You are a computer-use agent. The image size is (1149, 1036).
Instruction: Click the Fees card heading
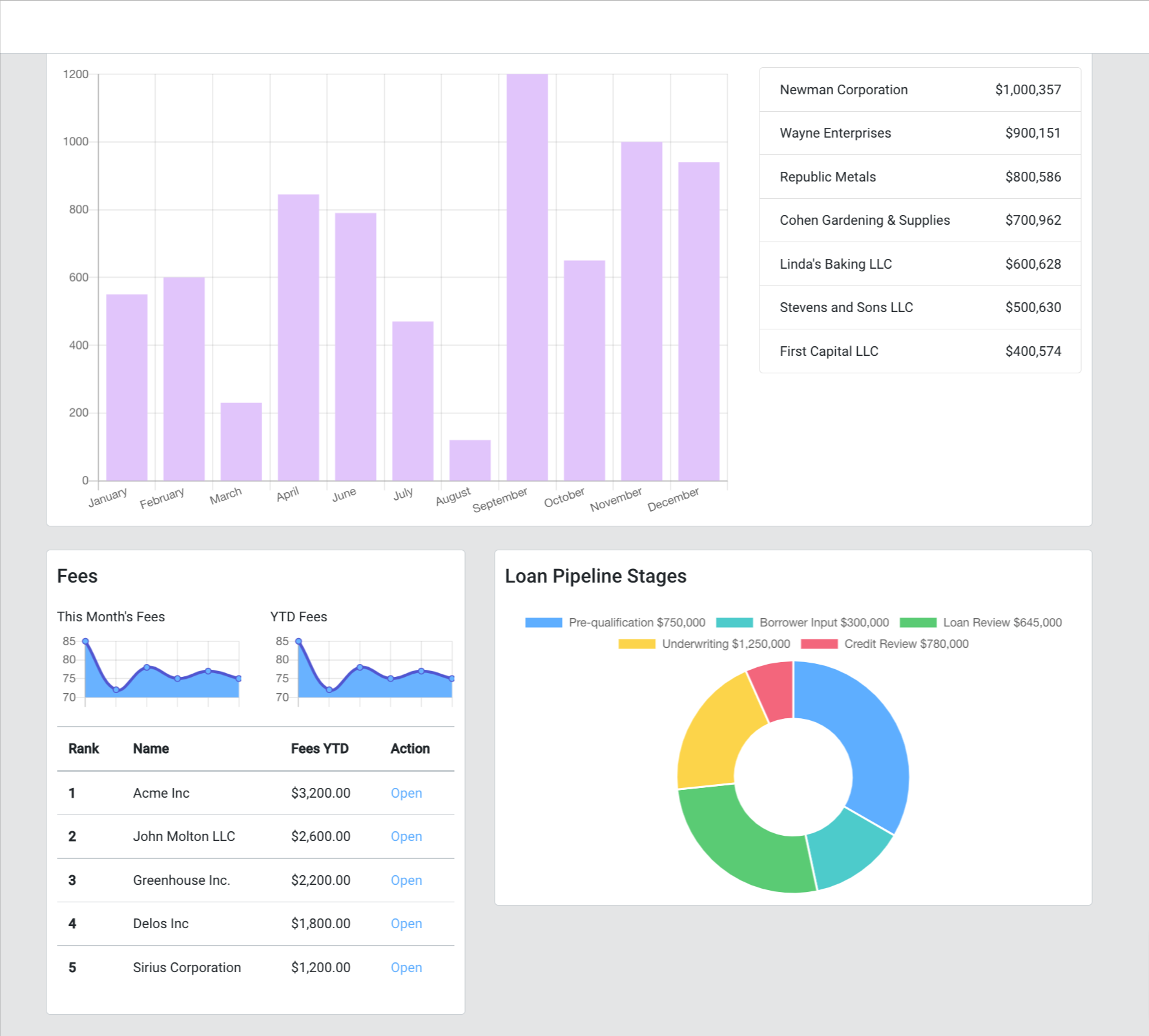click(x=78, y=576)
